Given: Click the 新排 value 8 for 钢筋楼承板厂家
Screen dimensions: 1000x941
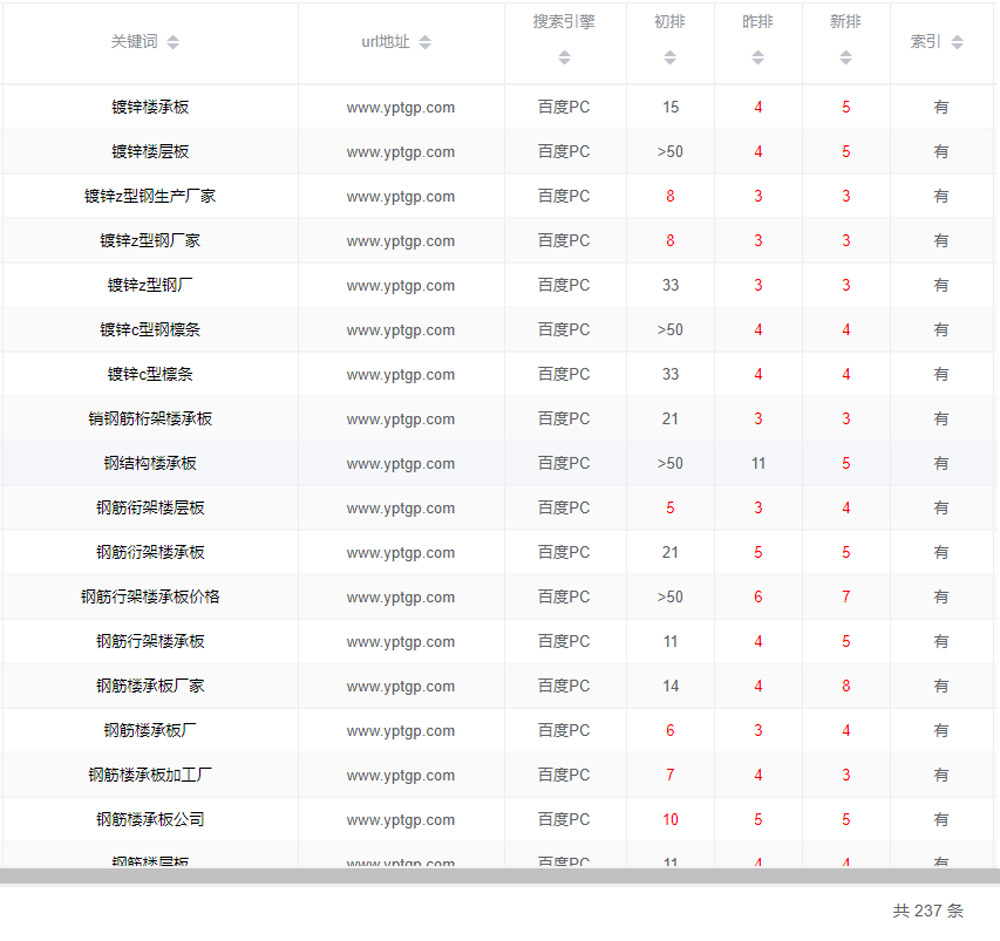Looking at the screenshot, I should [x=846, y=686].
